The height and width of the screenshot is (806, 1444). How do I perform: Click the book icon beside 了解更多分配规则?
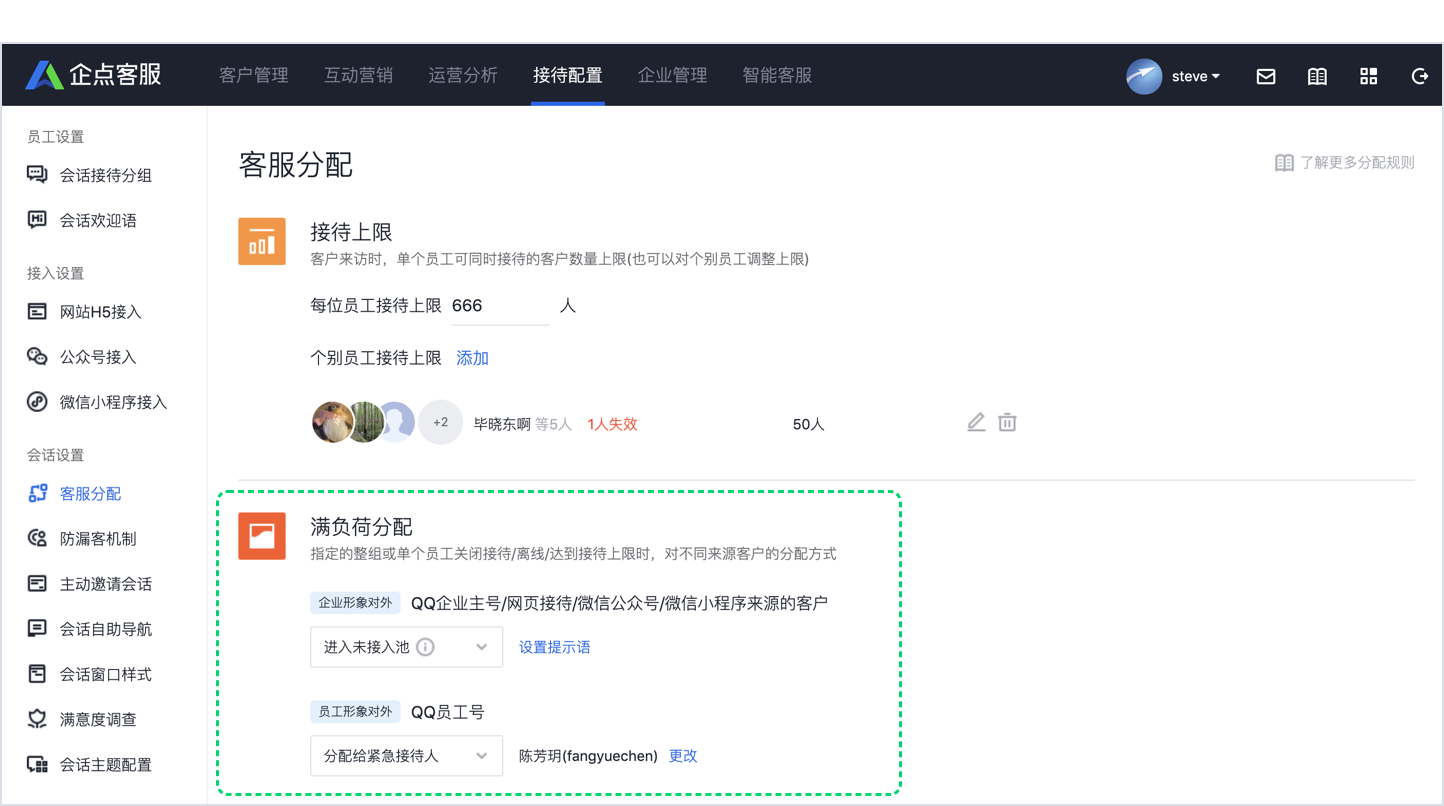(1284, 163)
